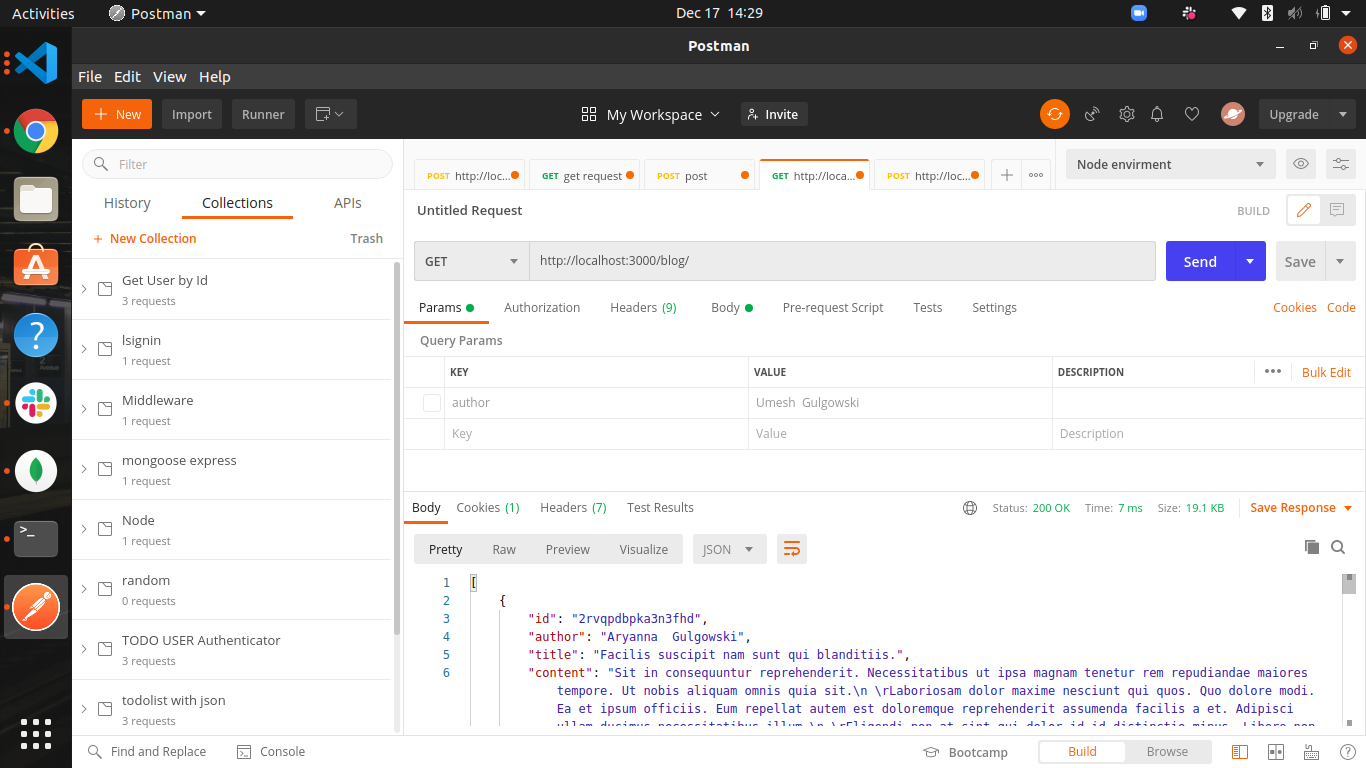Viewport: 1366px width, 768px height.
Task: Open Postman settings gear icon
Action: coord(1127,114)
